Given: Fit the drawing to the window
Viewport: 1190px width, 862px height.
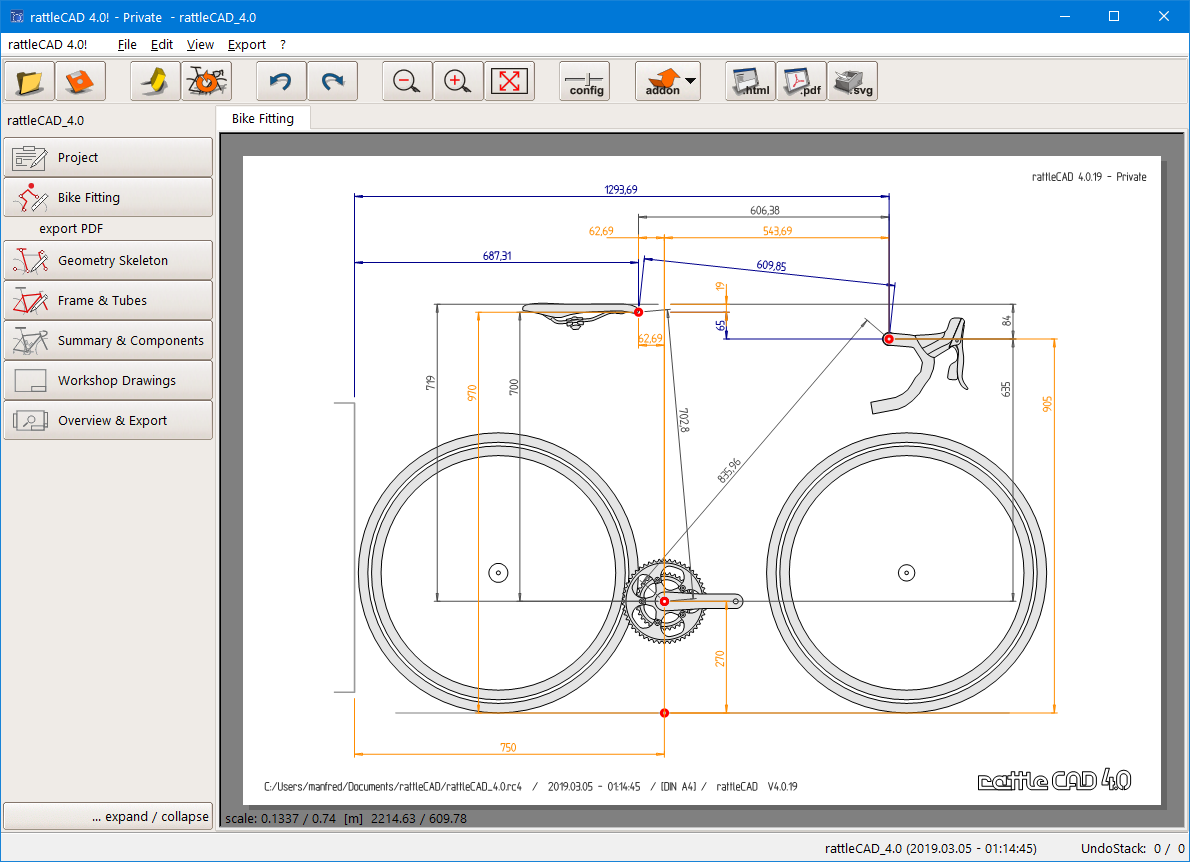Looking at the screenshot, I should (x=509, y=81).
